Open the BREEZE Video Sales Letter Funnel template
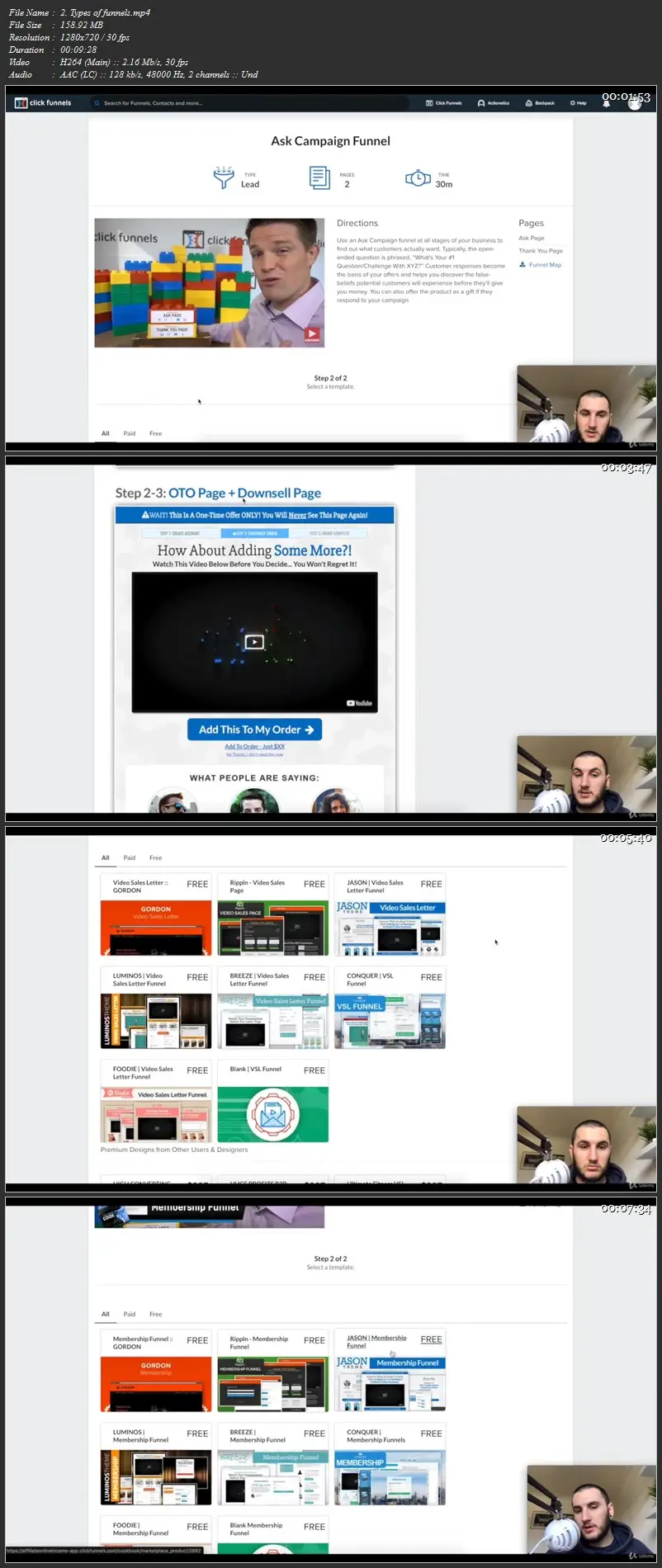 click(x=272, y=1008)
